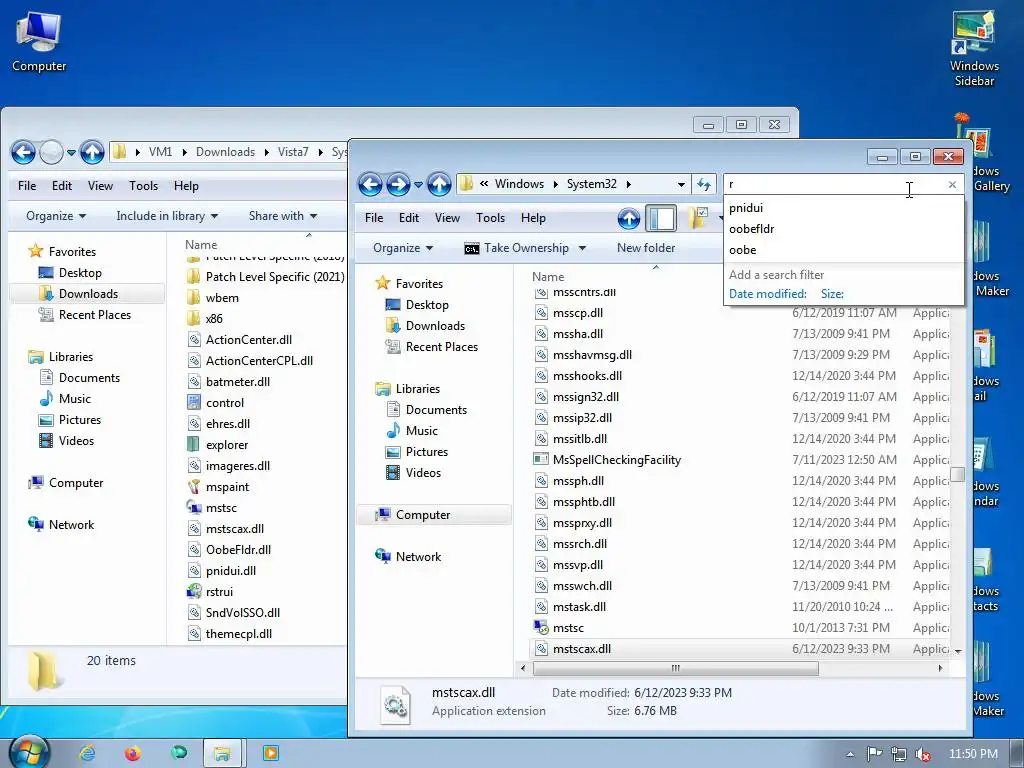Click the folder options icon with checkmark

coord(698,218)
